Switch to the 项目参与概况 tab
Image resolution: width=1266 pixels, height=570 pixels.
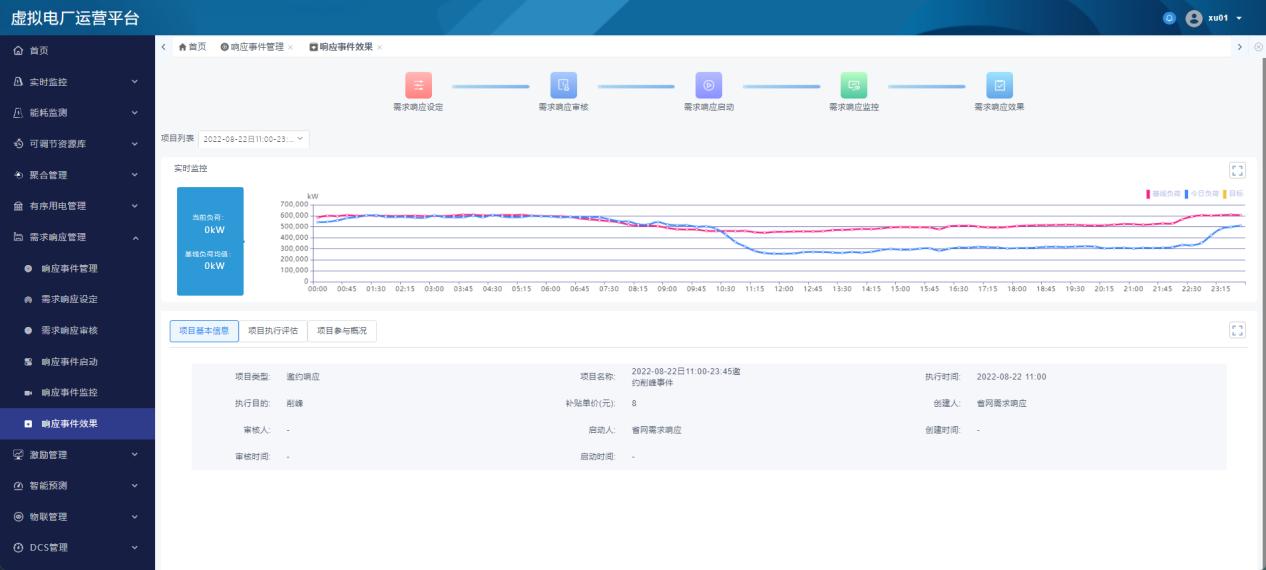(x=342, y=331)
